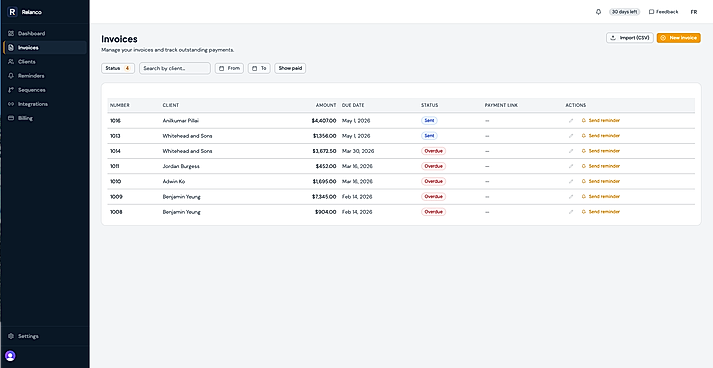Click Overdue status of invoice 1008
713x368 pixels.
pos(433,212)
